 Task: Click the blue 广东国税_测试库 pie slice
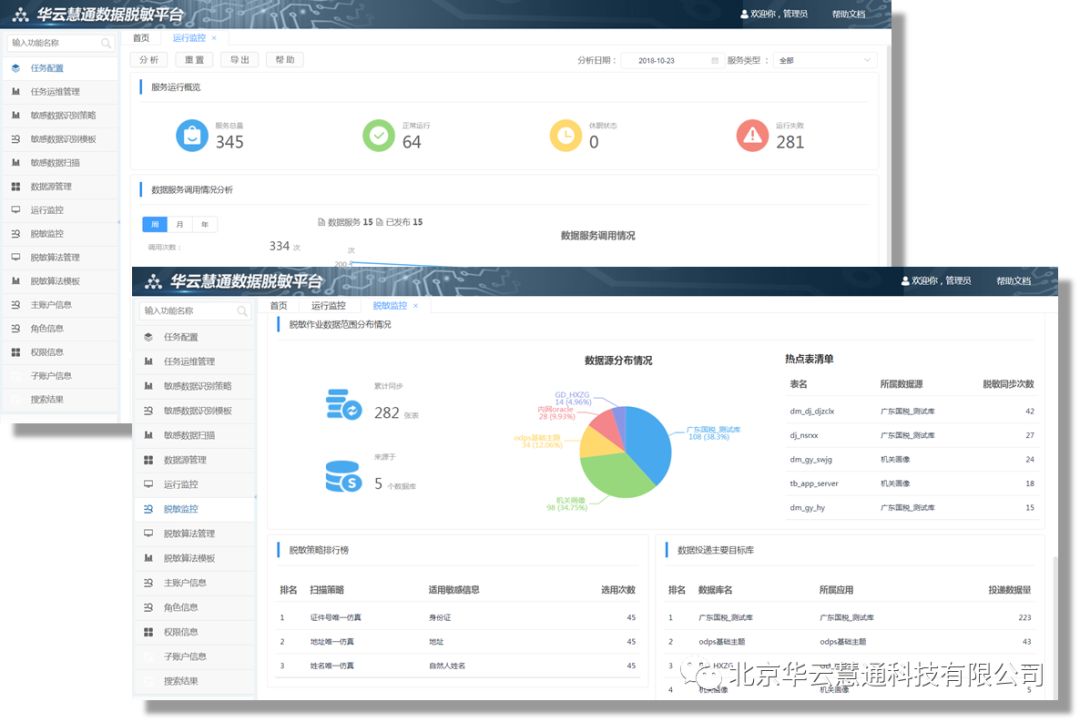(651, 444)
